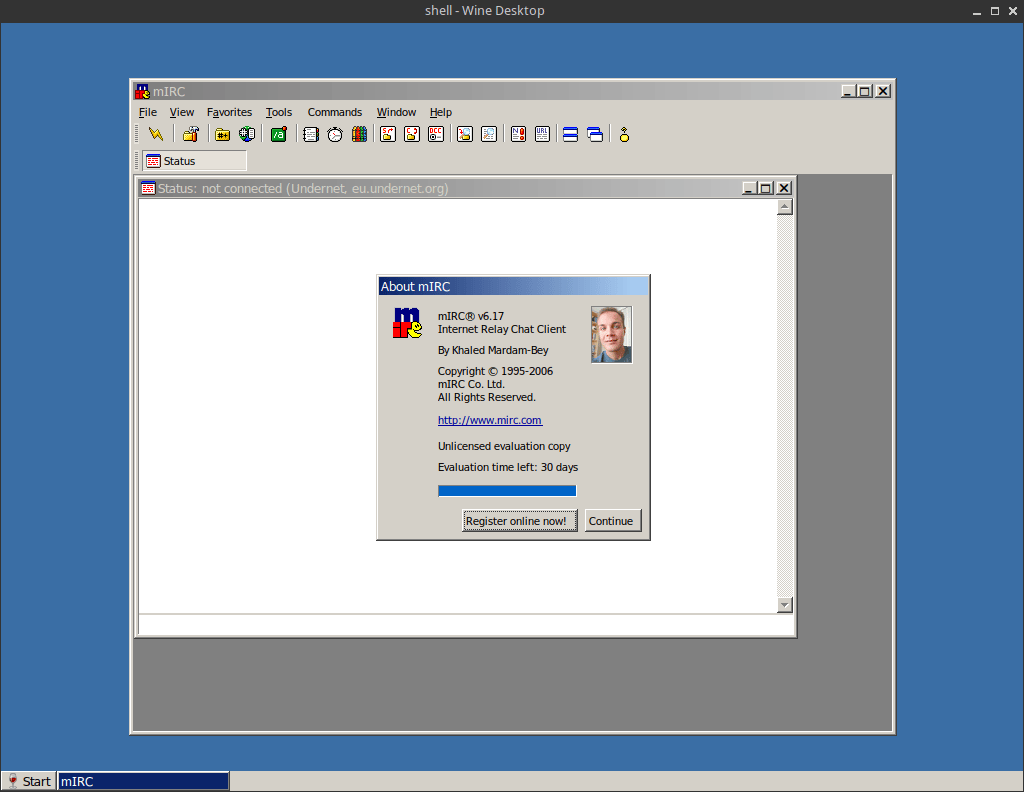Click the channels list globe icon
1024x792 pixels.
(247, 134)
